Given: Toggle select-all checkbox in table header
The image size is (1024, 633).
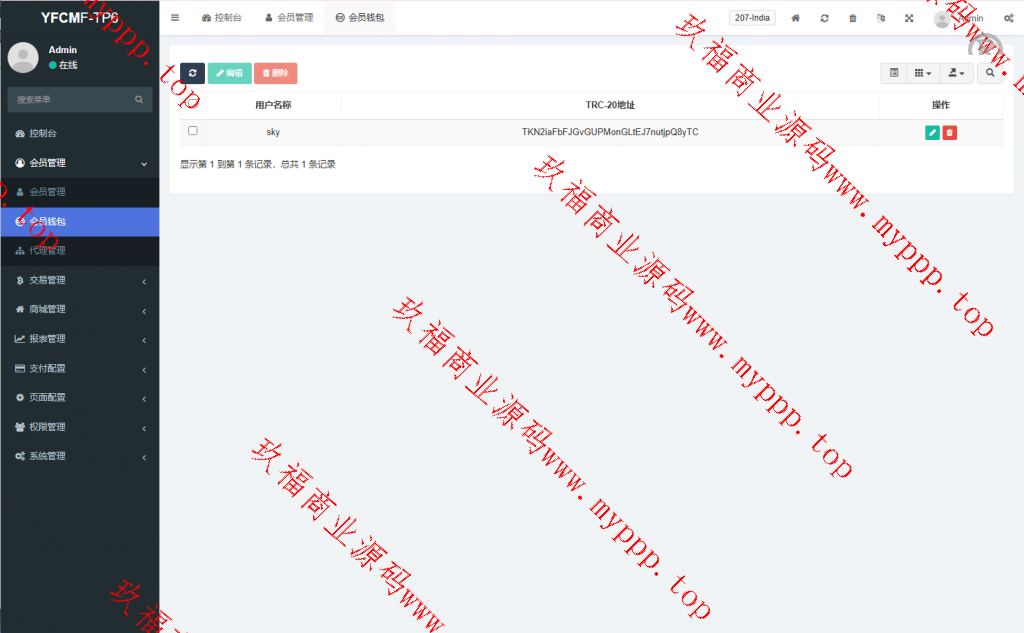Looking at the screenshot, I should tap(193, 103).
